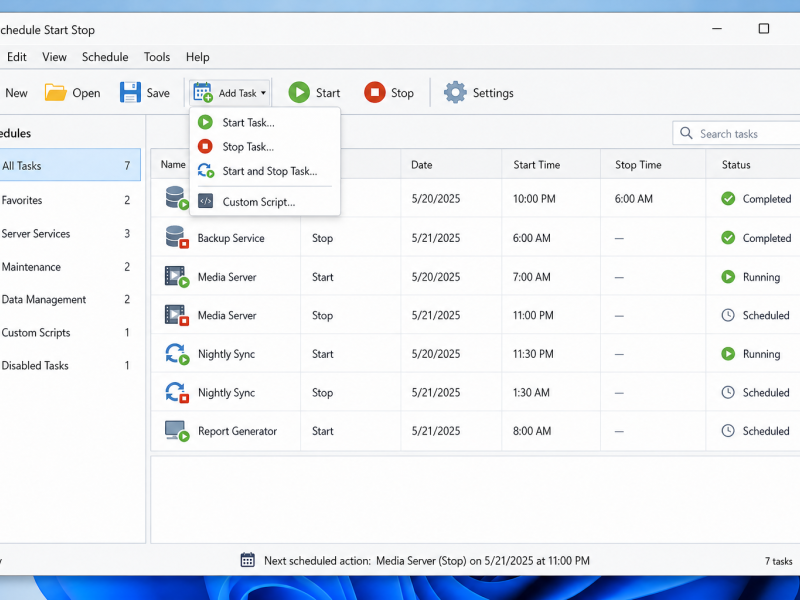Choose Stop Task... from dropdown
The width and height of the screenshot is (800, 600).
click(265, 147)
